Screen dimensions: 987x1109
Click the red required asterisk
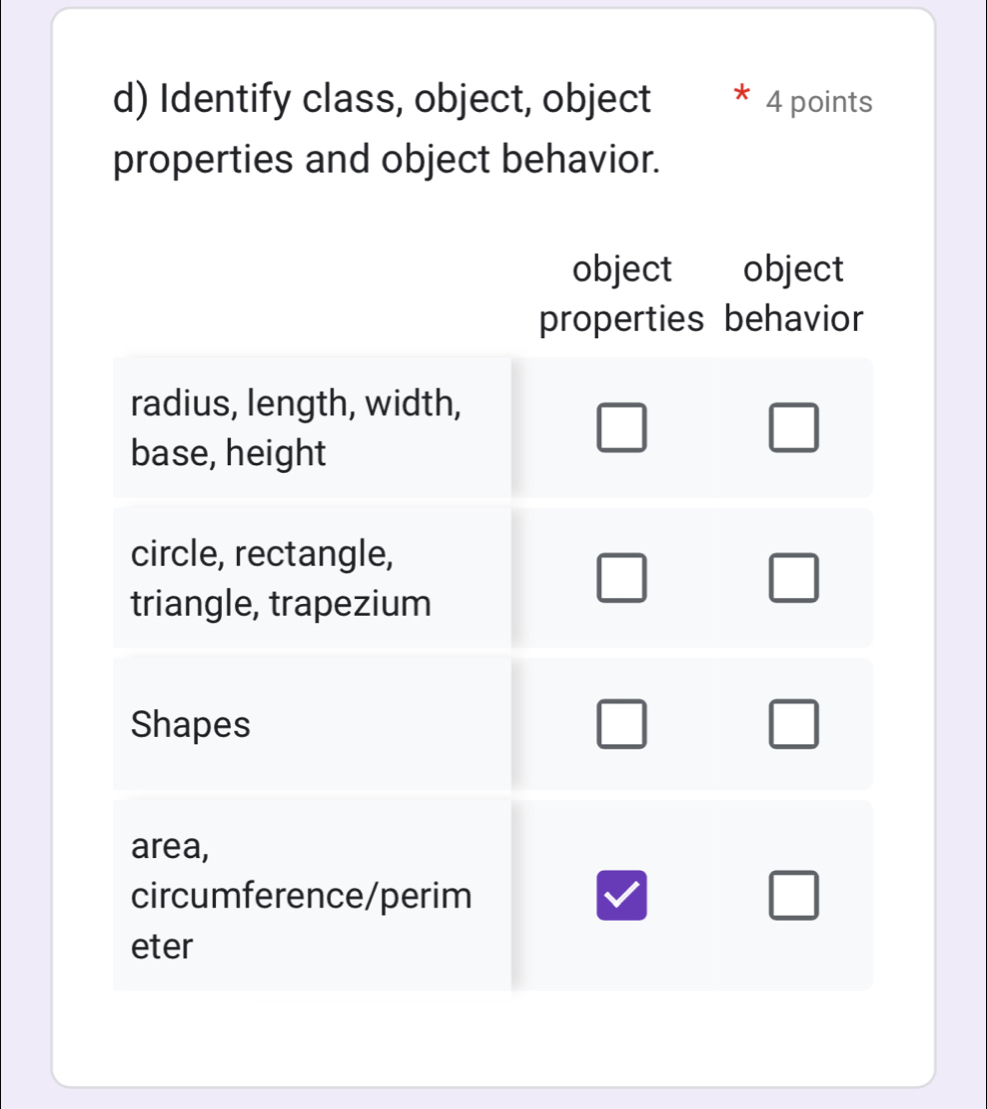click(740, 98)
